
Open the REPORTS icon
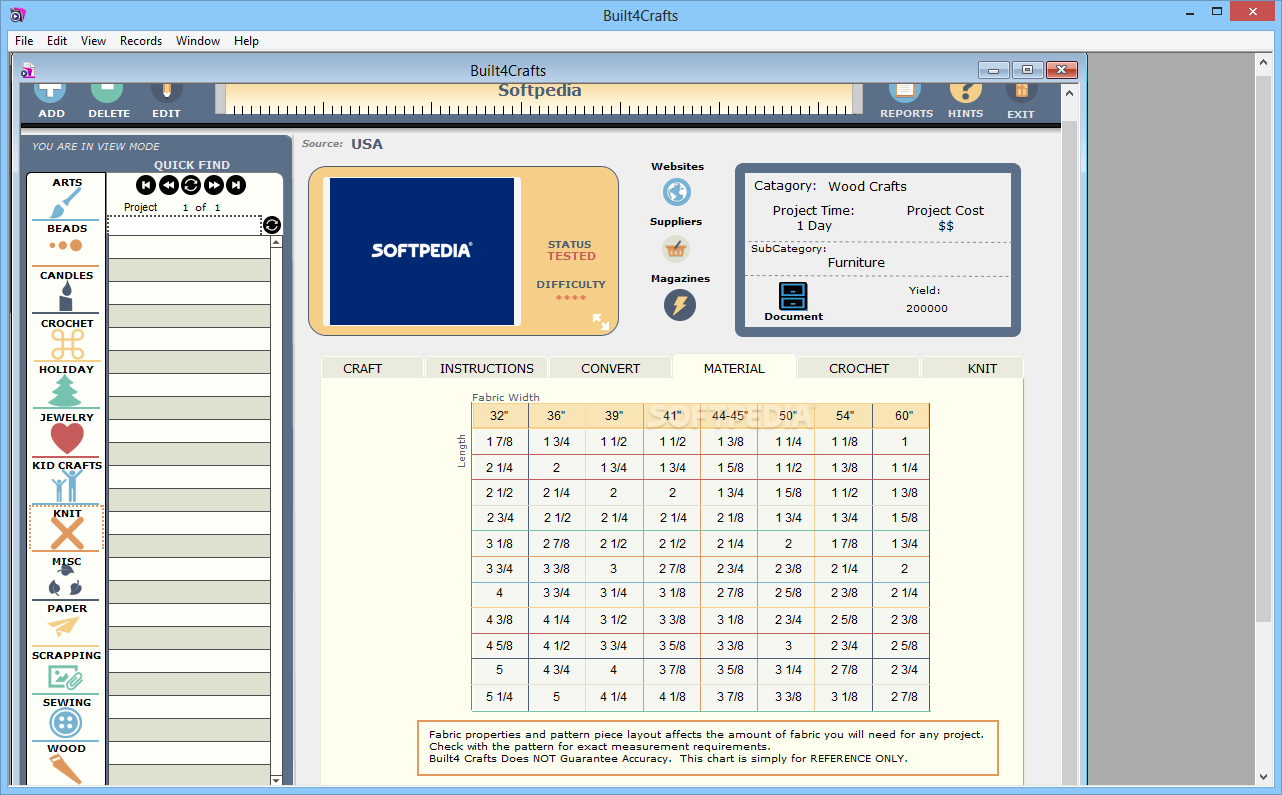pyautogui.click(x=906, y=92)
